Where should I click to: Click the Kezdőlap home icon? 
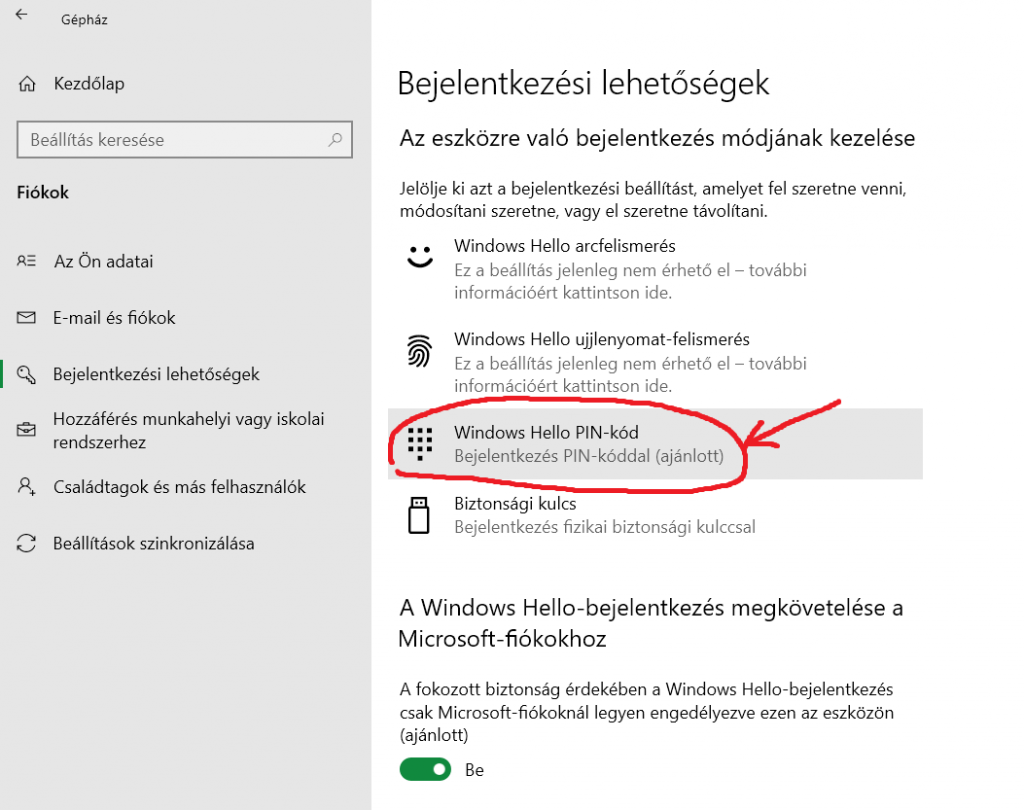(x=27, y=84)
